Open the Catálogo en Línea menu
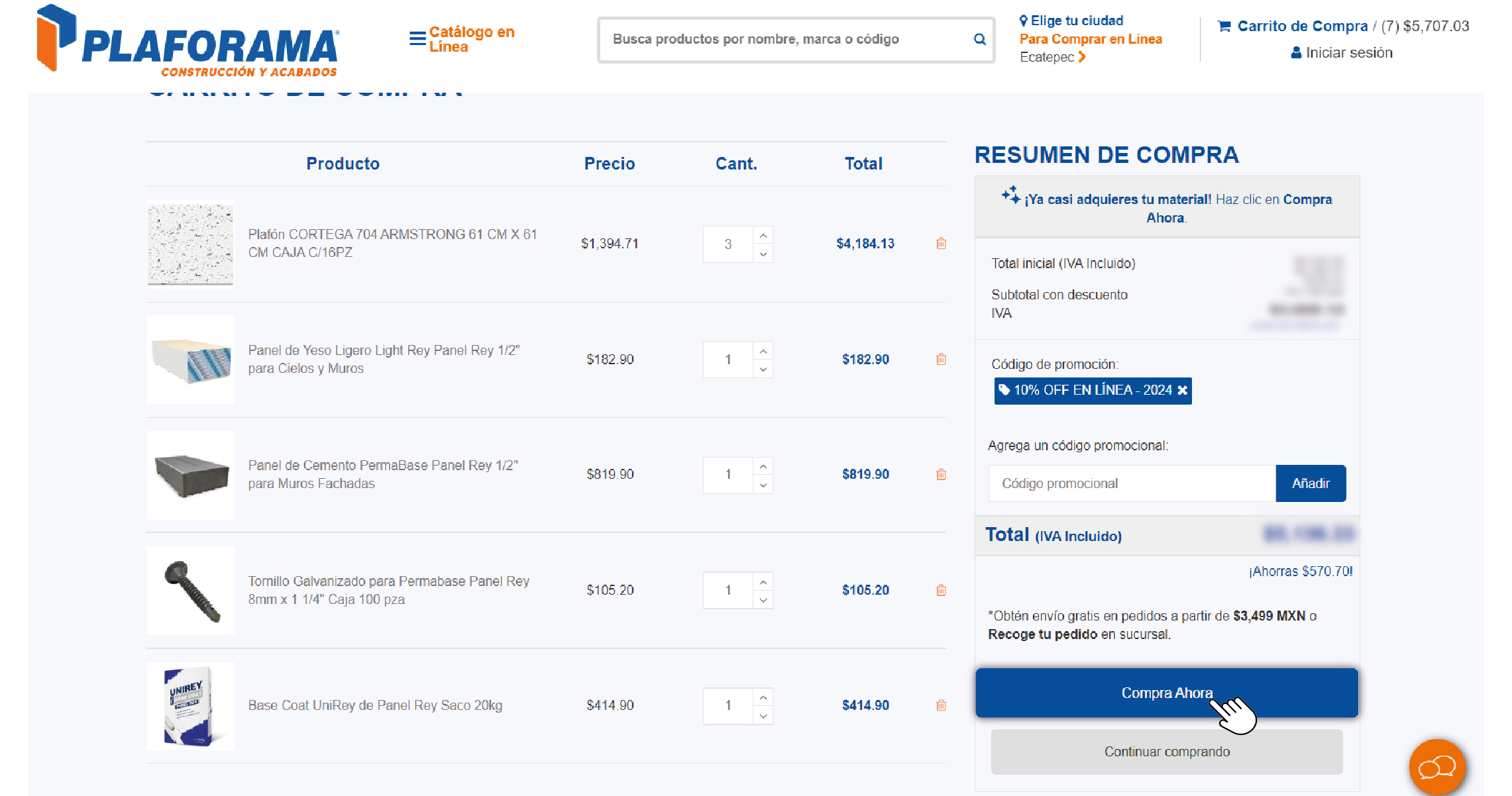 click(x=462, y=40)
